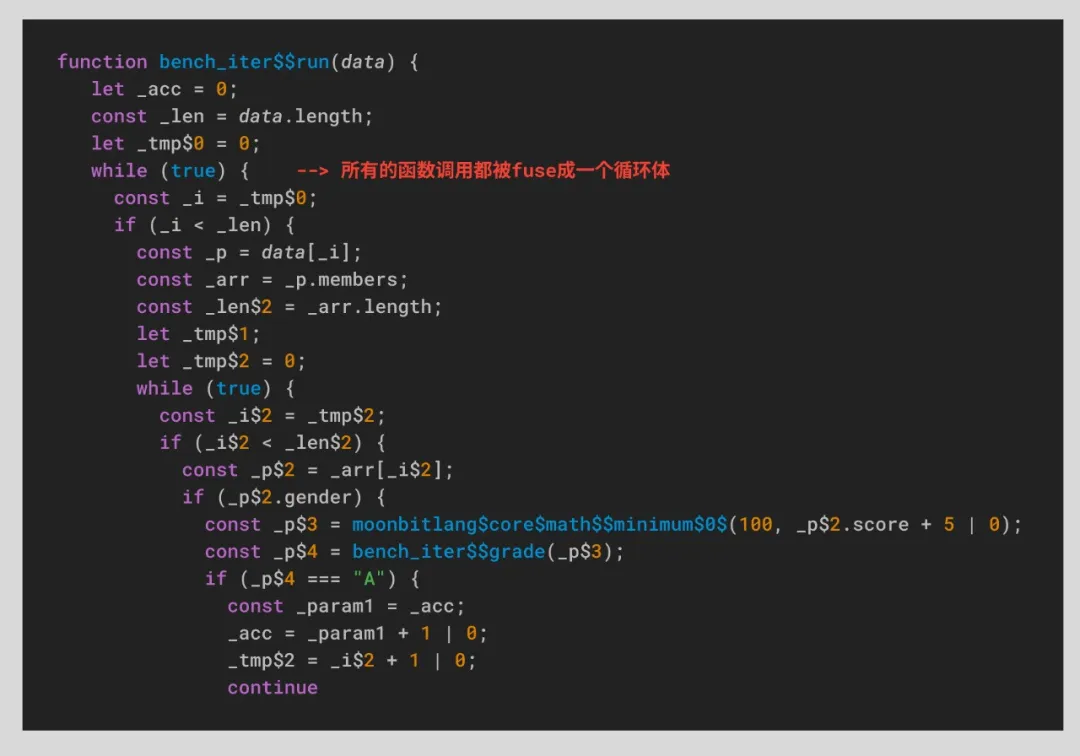This screenshot has width=1080, height=756.
Task: Click the 'continue' keyword on the last line
Action: point(272,687)
